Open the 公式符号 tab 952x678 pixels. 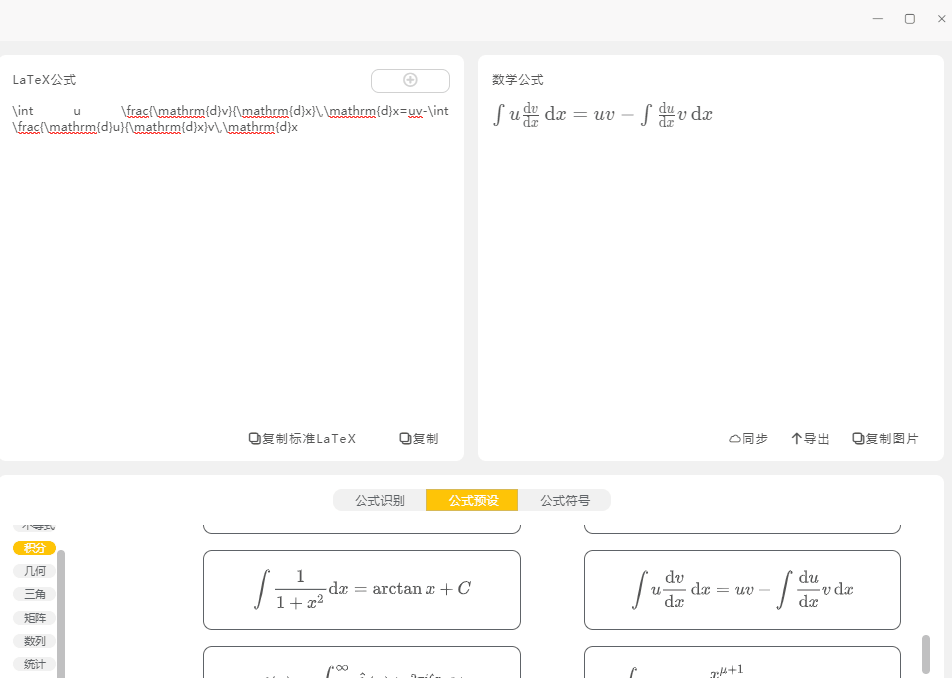click(565, 500)
